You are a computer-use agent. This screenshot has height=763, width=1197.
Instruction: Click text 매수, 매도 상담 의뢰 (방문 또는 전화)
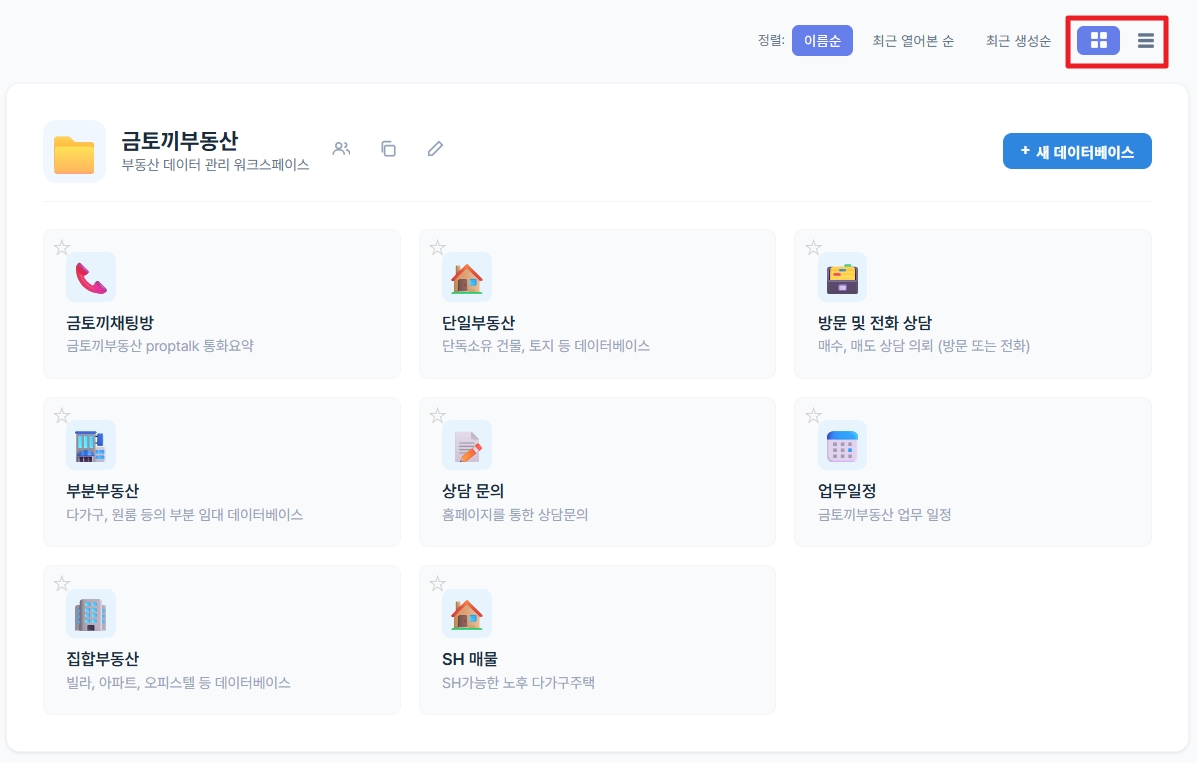924,346
